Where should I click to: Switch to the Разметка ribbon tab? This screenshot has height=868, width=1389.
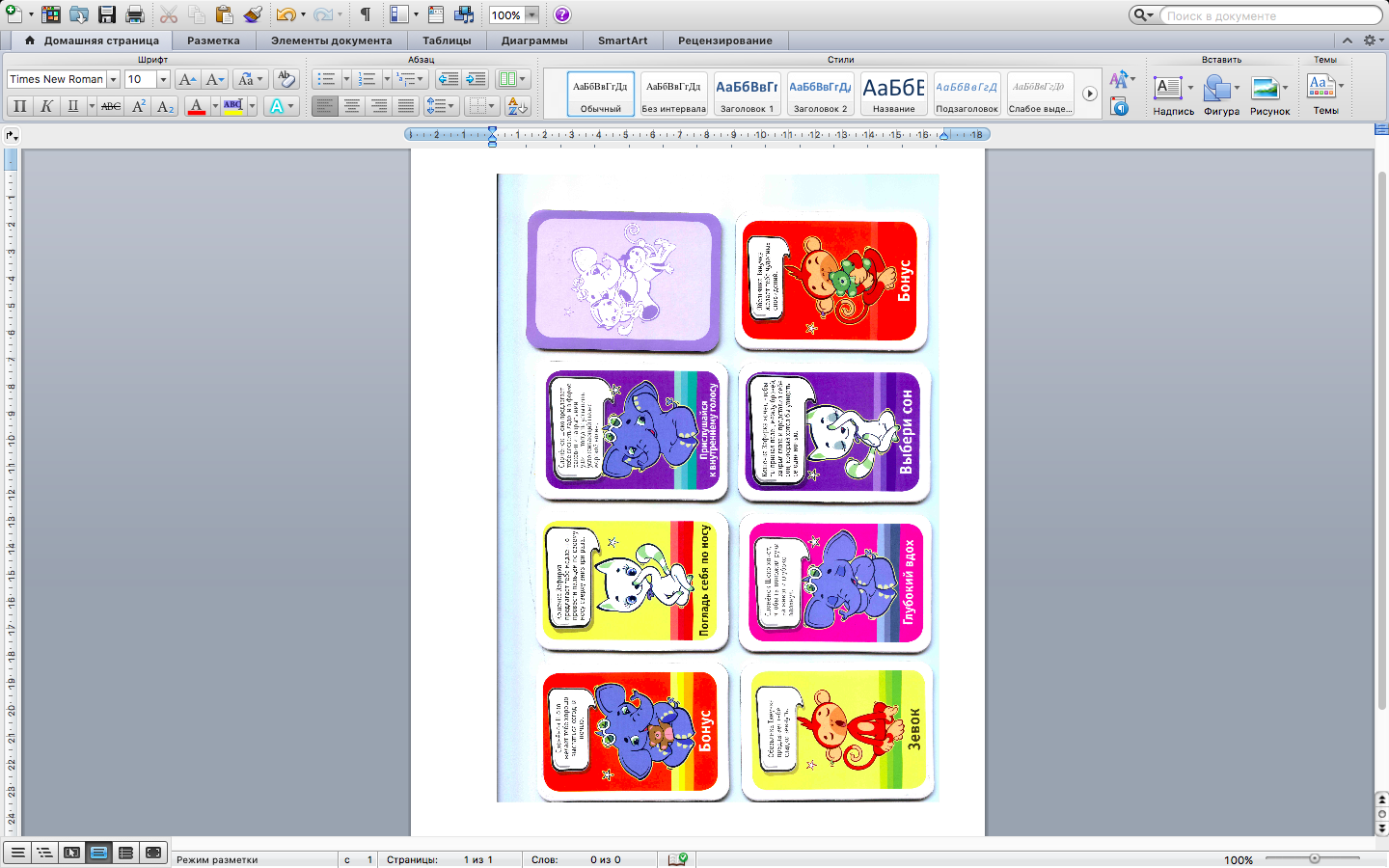coord(213,41)
